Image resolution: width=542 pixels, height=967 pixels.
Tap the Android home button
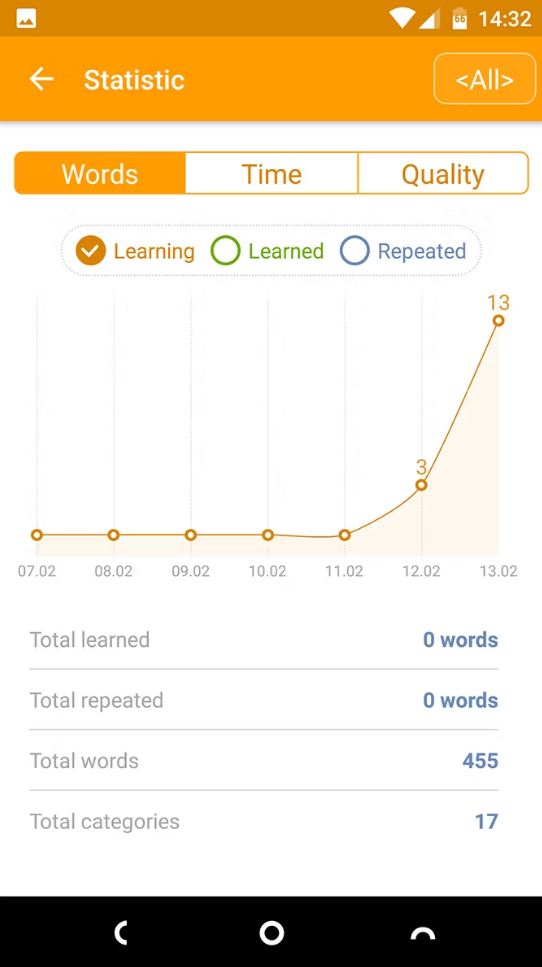(x=271, y=933)
